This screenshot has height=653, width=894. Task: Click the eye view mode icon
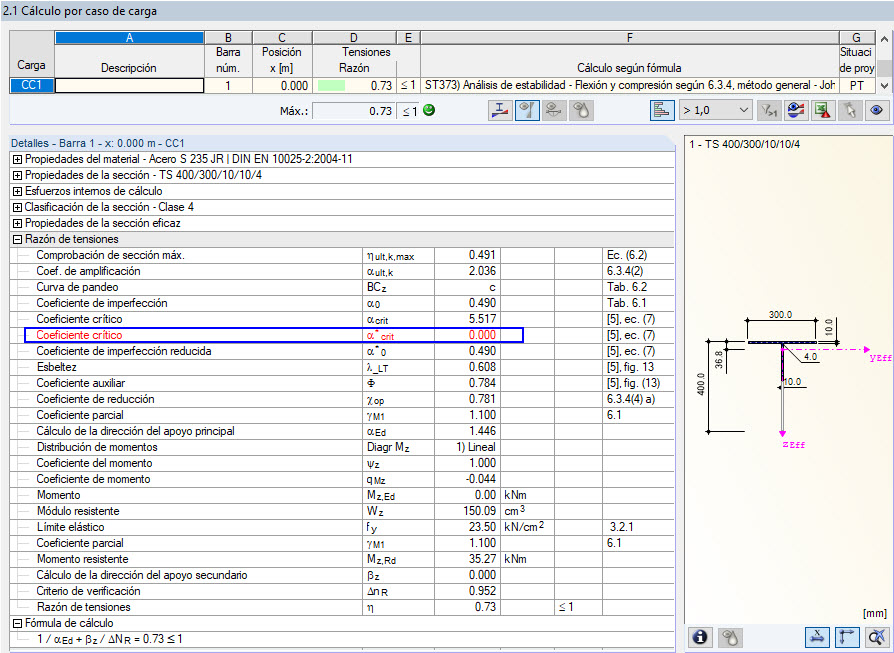[x=876, y=110]
